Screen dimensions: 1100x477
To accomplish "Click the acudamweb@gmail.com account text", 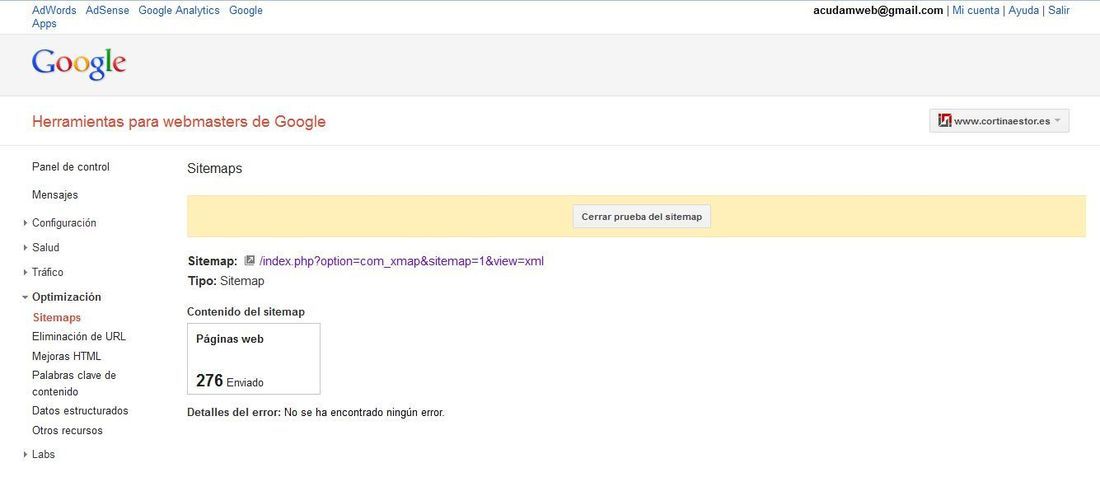I will pos(878,11).
